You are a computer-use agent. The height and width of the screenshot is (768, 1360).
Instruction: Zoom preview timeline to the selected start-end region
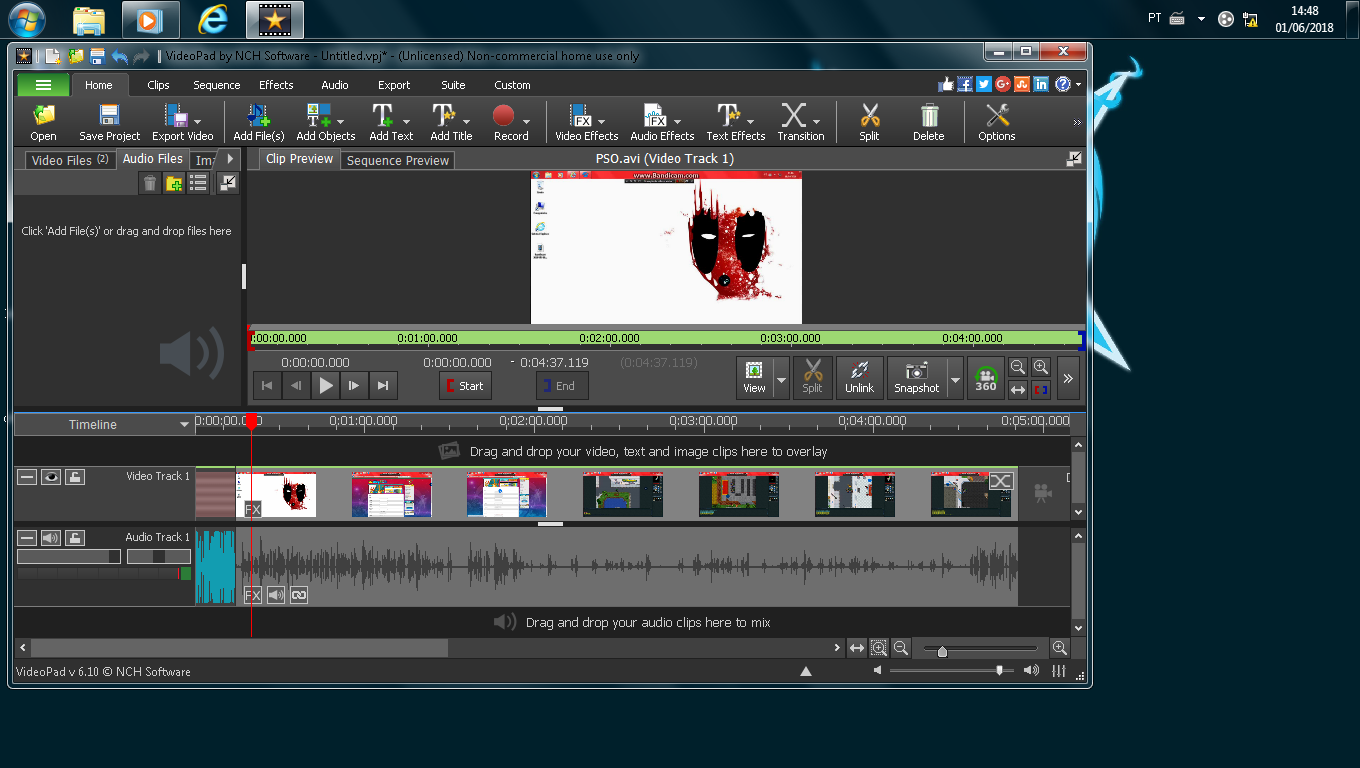(x=1041, y=389)
